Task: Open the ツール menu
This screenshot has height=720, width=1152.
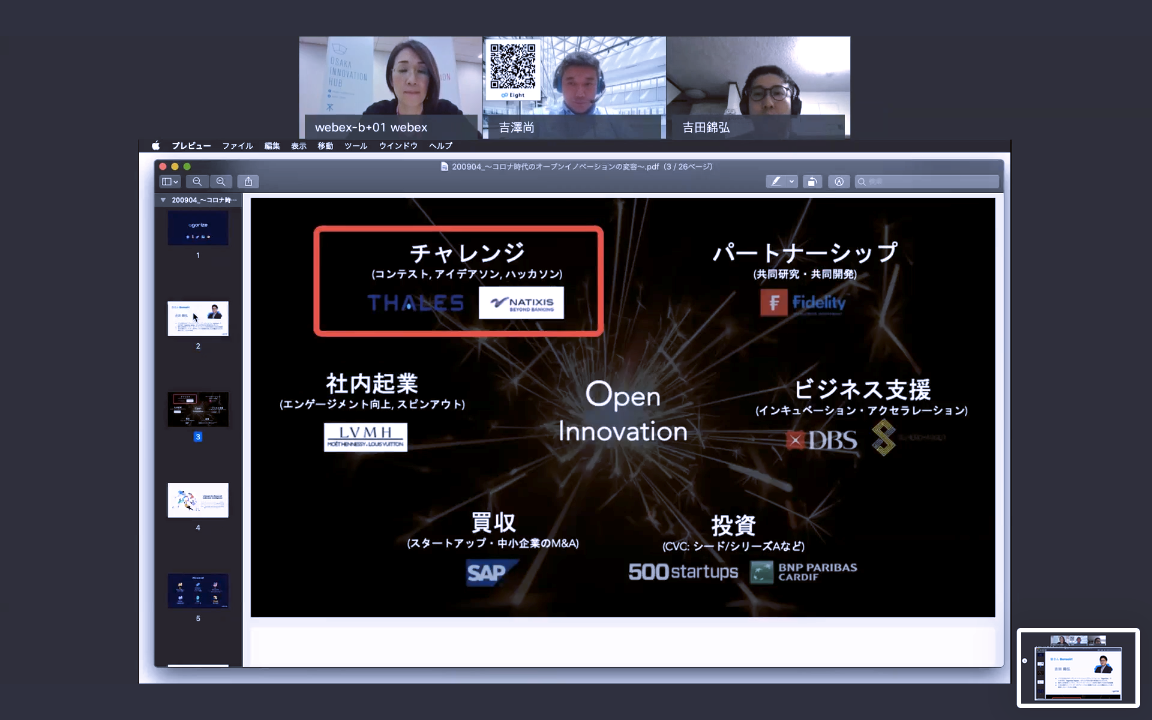Action: click(x=356, y=145)
